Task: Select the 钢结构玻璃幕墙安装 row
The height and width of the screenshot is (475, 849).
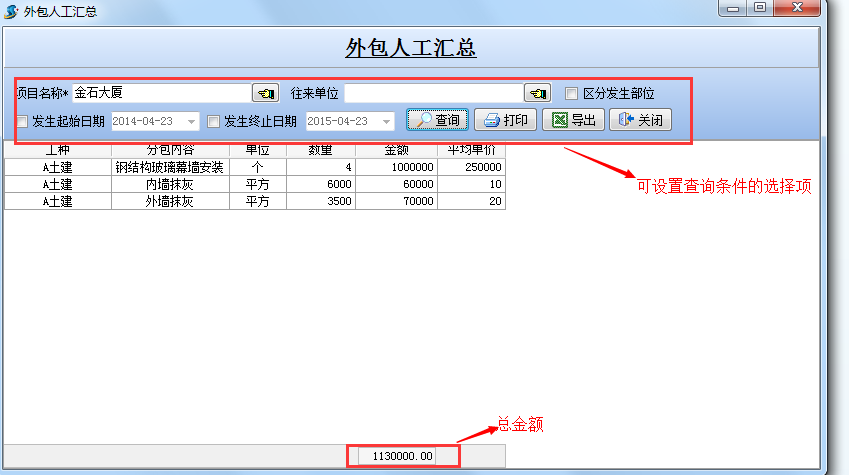Action: tap(170, 168)
